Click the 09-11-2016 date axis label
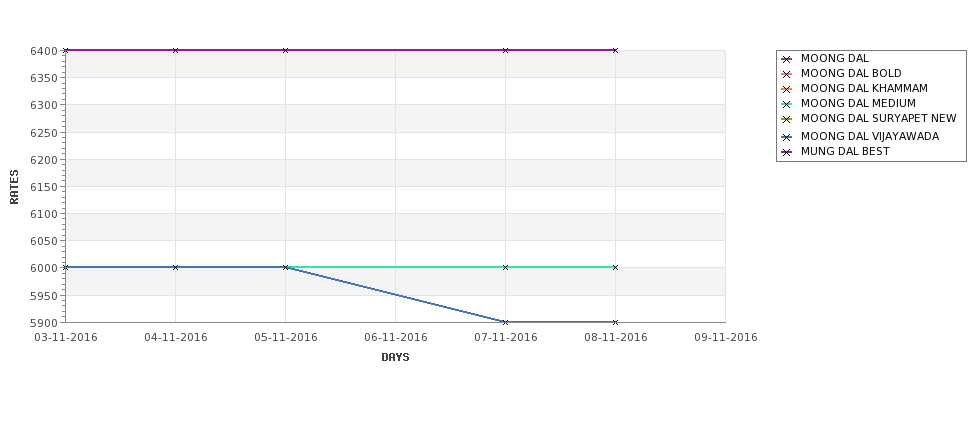Screen dimensions: 975x429 (726, 337)
